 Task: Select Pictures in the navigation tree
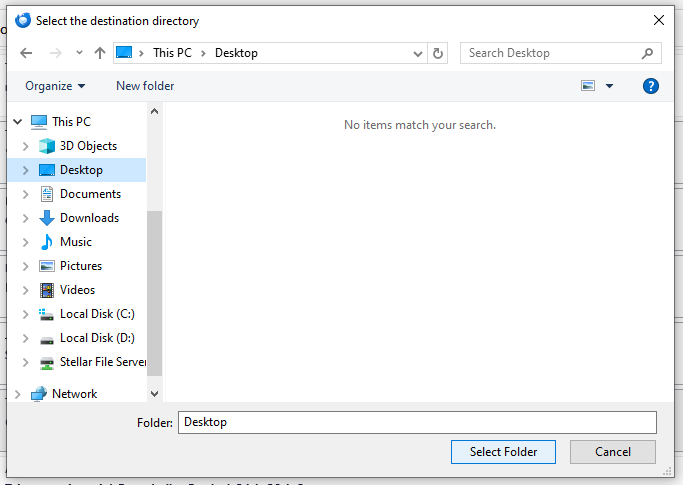point(81,266)
